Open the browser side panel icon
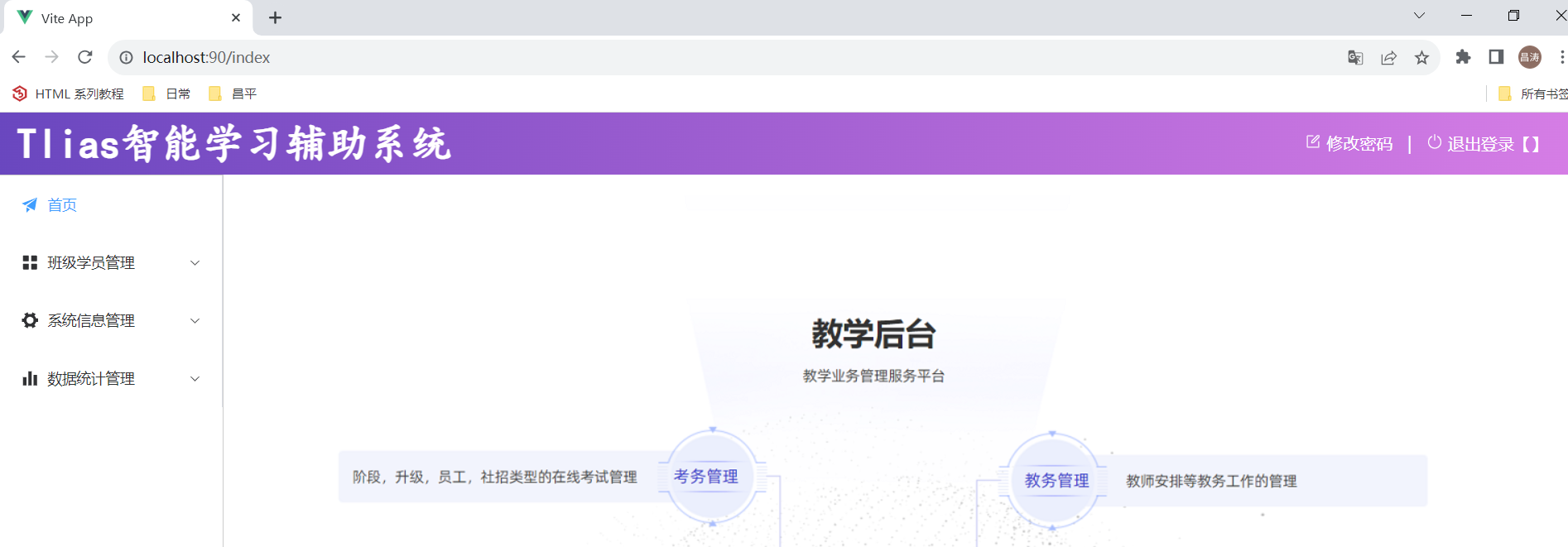 pos(1496,57)
